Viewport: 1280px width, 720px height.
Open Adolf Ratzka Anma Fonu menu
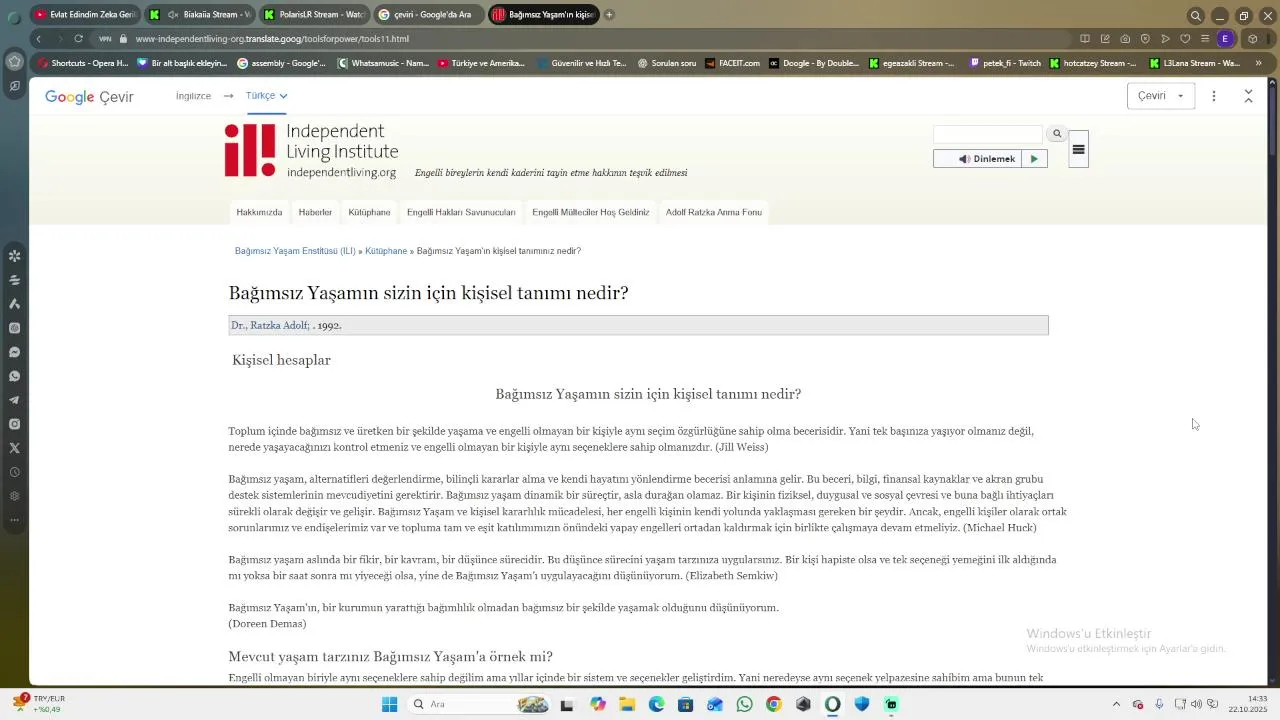pos(714,212)
